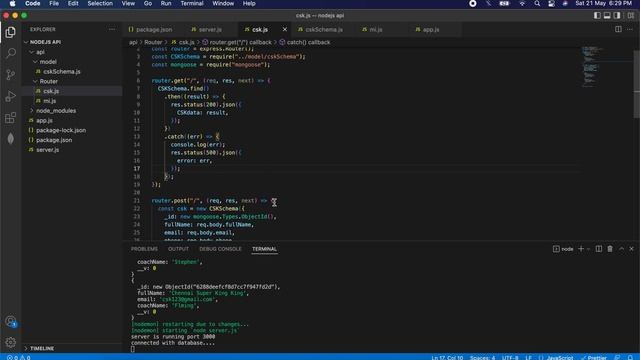Collapse the model folder
Viewport: 640px width, 360px height.
48,62
